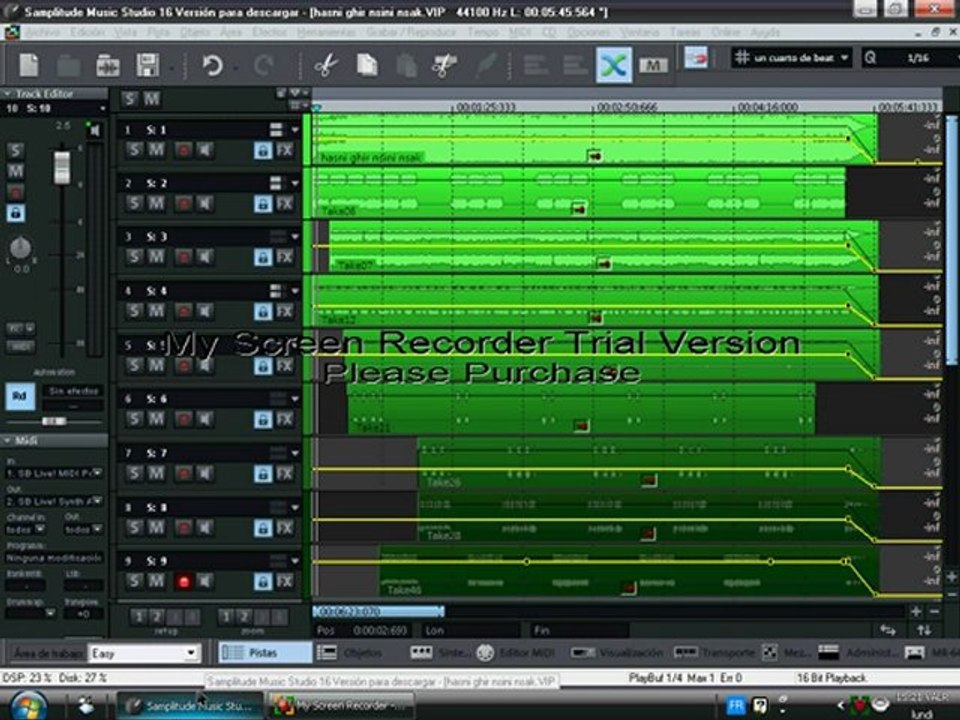Switch to the Pistas tab
Viewport: 960px width, 720px height.
(265, 653)
